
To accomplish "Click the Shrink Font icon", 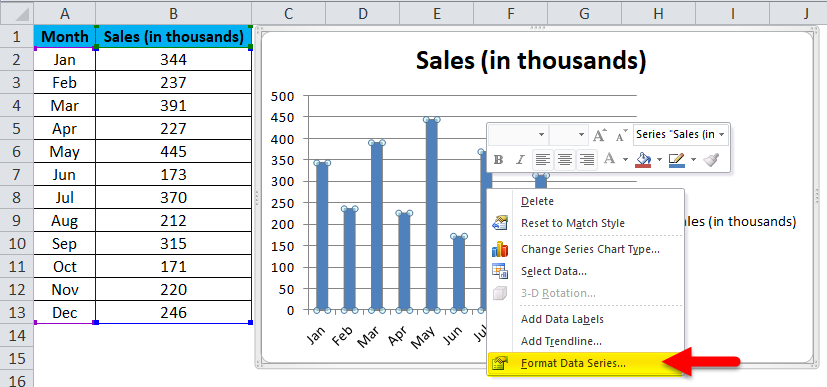I will point(621,135).
